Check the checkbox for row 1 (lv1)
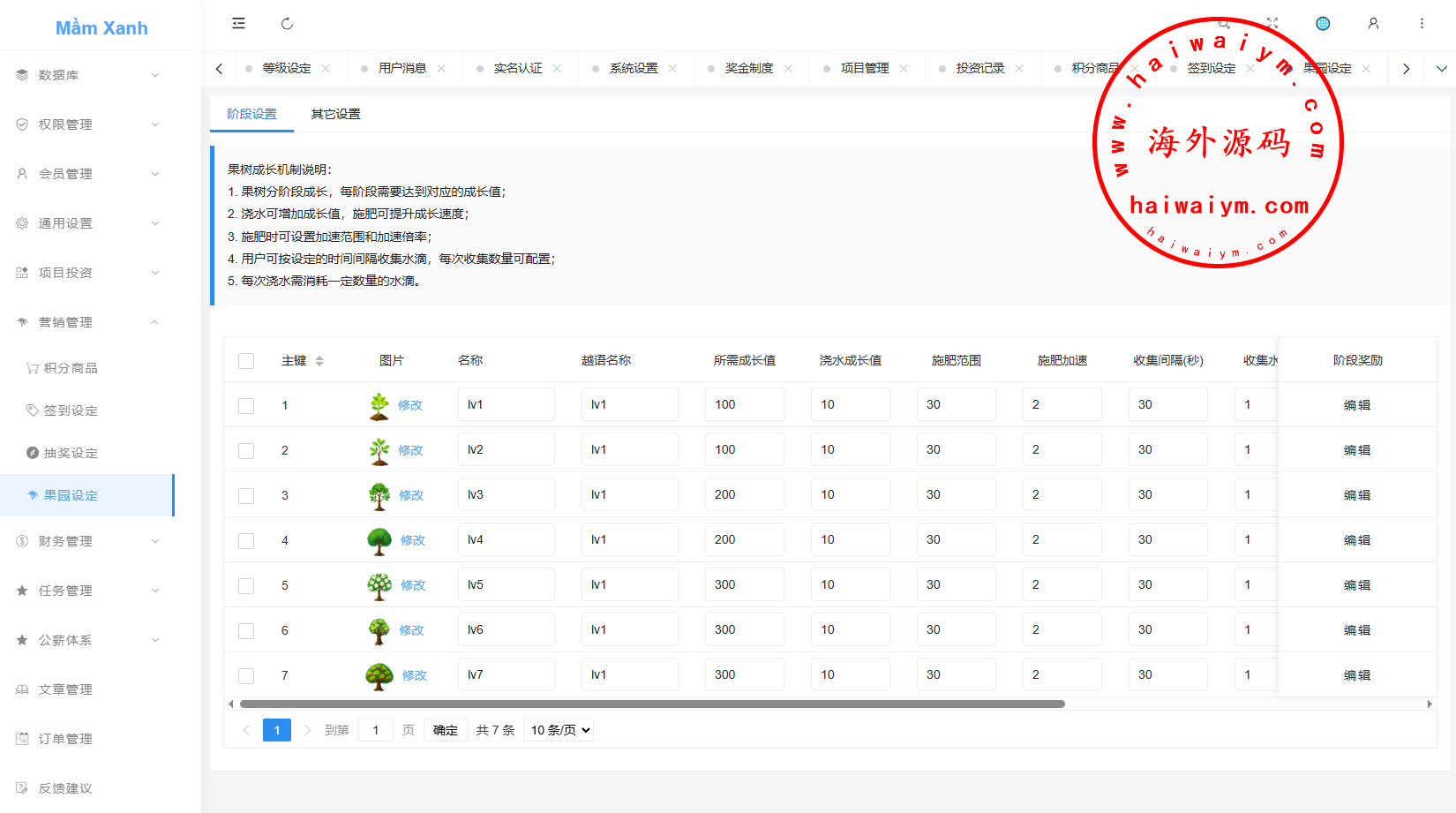Image resolution: width=1456 pixels, height=813 pixels. 246,406
